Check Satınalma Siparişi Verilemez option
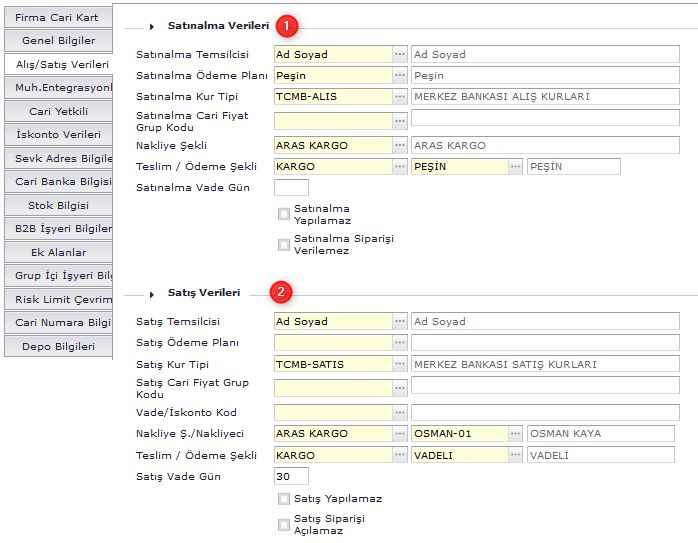This screenshot has width=698, height=543. [x=284, y=245]
